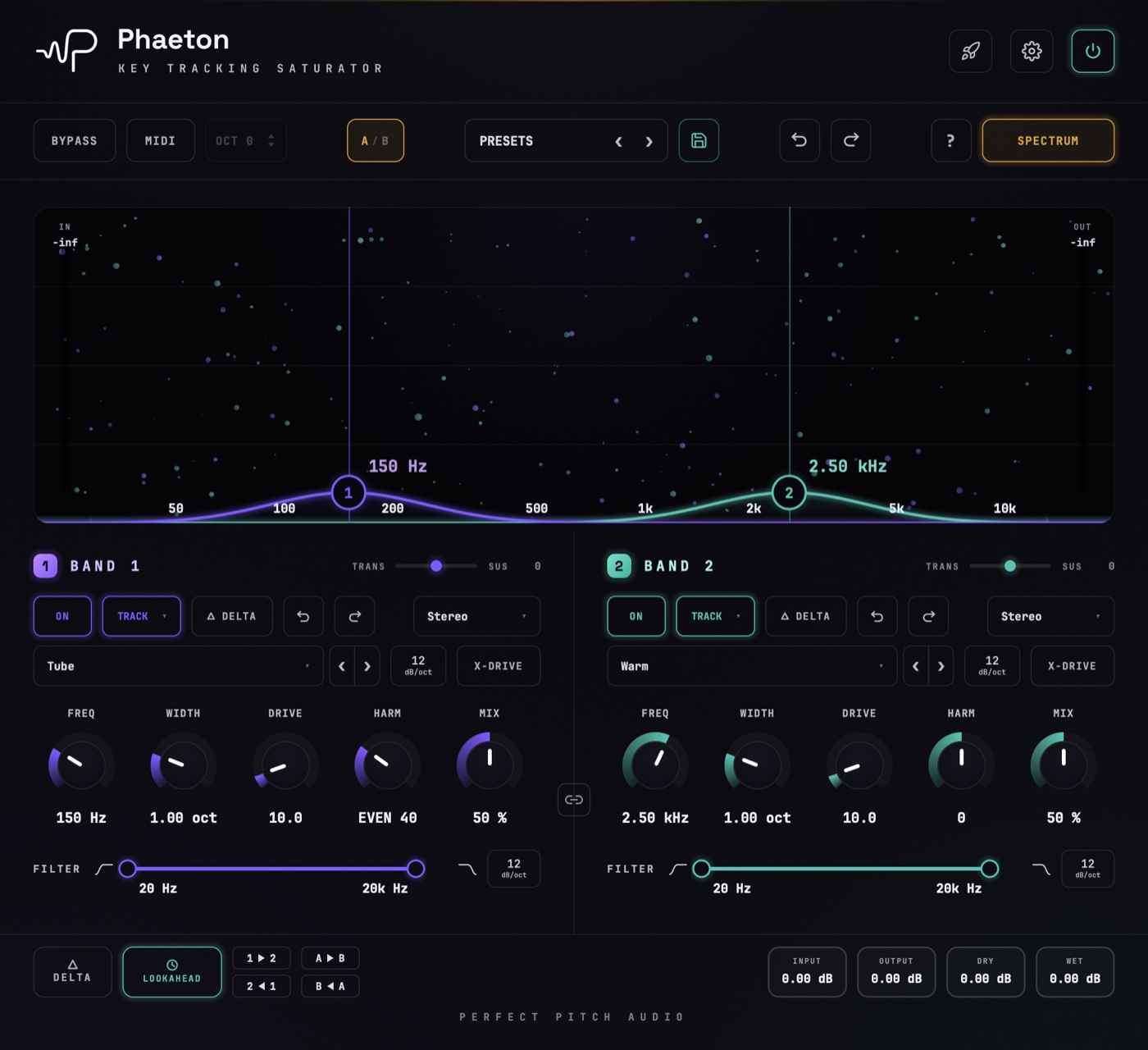Go to the previous preset with the left chevron
1148x1050 pixels.
pyautogui.click(x=619, y=141)
